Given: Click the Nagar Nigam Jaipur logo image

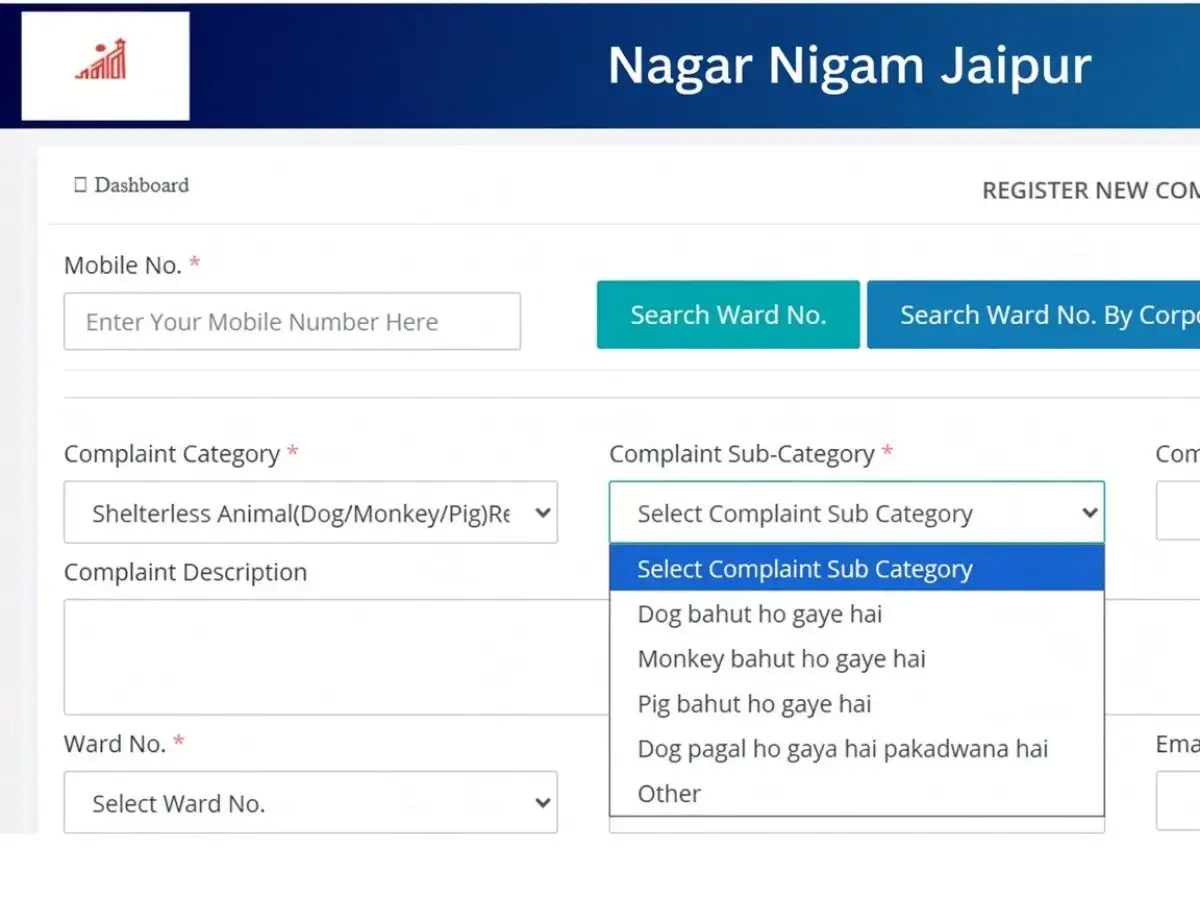Looking at the screenshot, I should [105, 66].
